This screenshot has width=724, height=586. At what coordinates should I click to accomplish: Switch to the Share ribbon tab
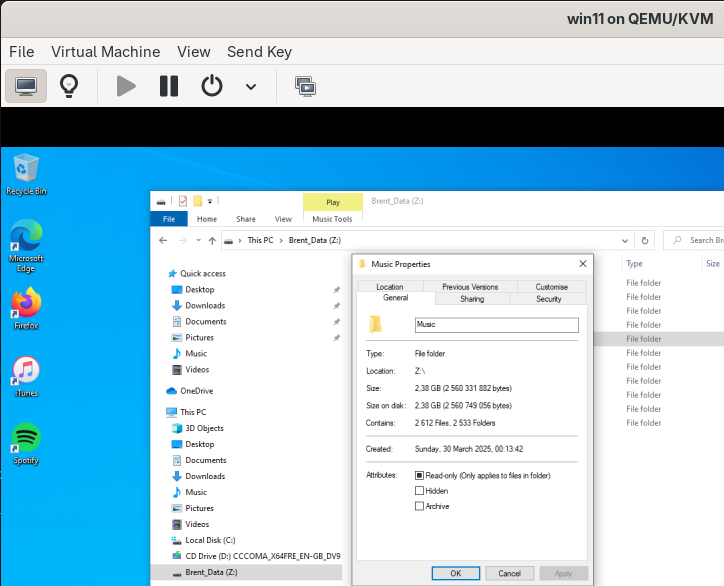(246, 219)
